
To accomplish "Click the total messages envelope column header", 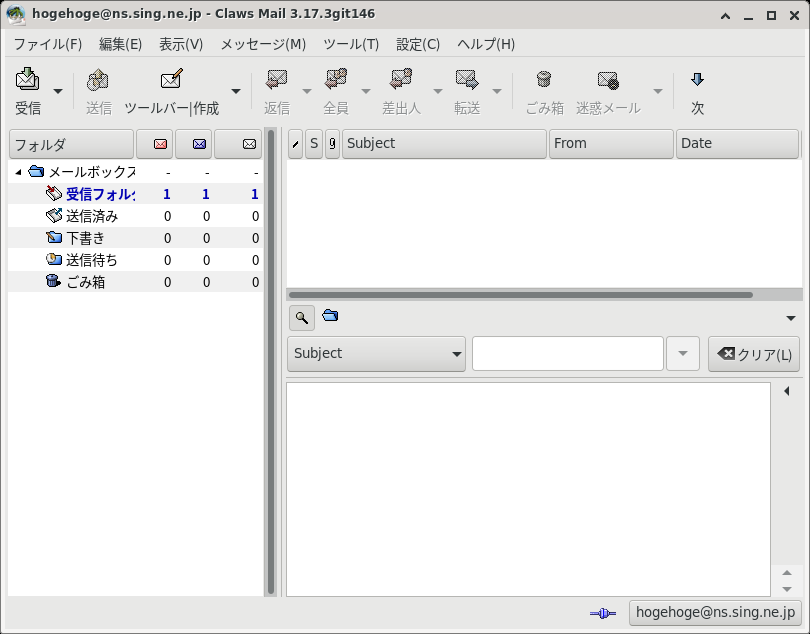I will click(238, 144).
